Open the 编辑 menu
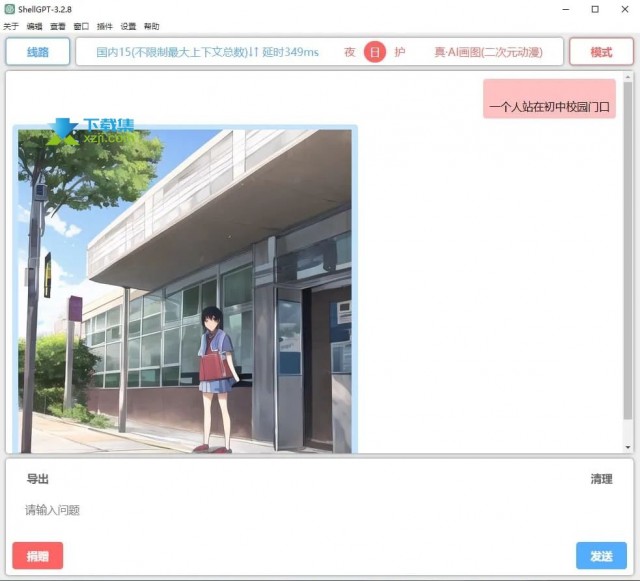The image size is (640, 581). click(34, 26)
